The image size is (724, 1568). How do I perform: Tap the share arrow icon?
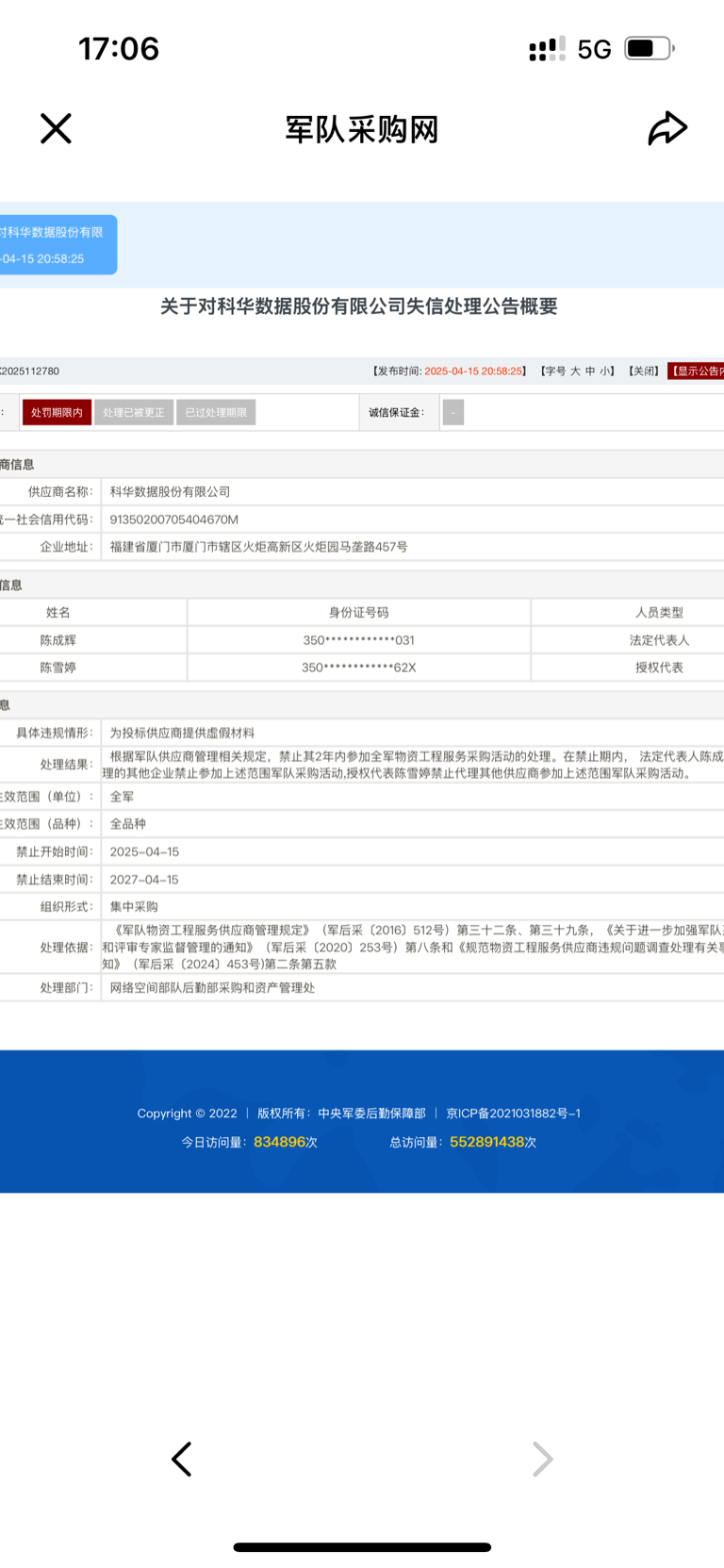click(667, 128)
